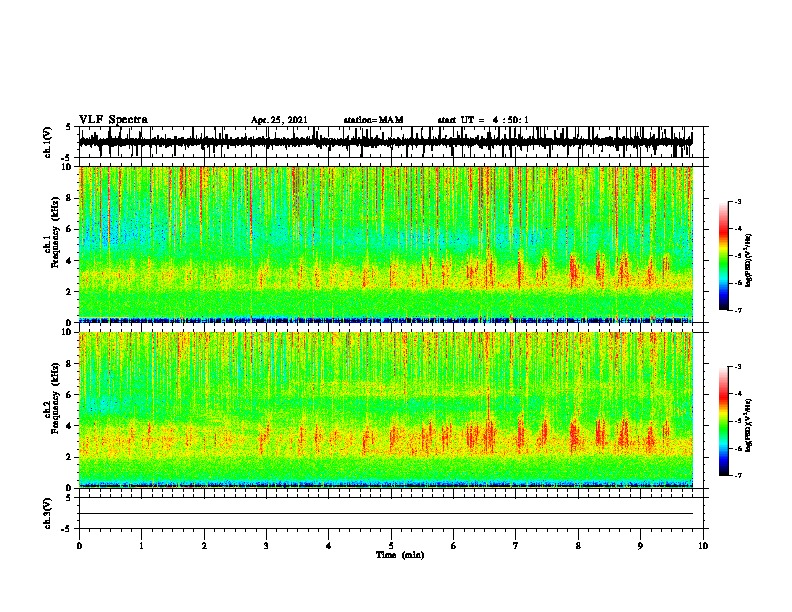
Task: Click the "ch.3(V)" bottom panel axis label
Action: point(47,513)
